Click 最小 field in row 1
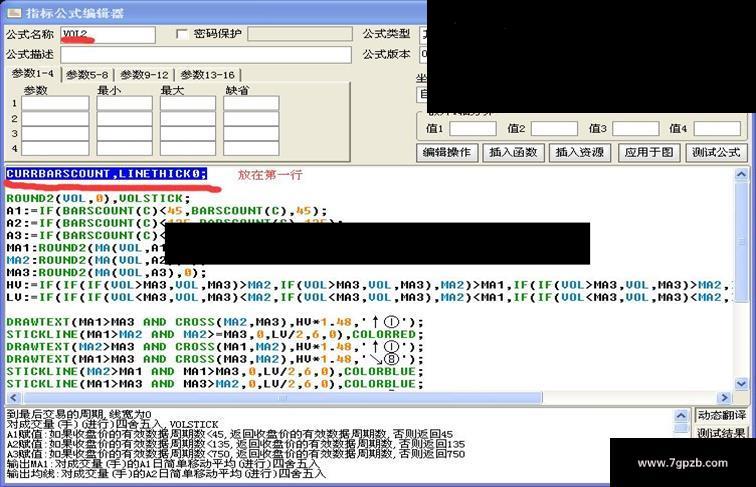 (124, 103)
